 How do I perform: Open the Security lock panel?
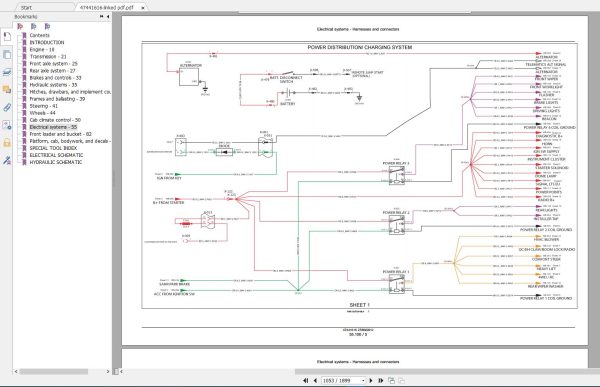tap(7, 143)
